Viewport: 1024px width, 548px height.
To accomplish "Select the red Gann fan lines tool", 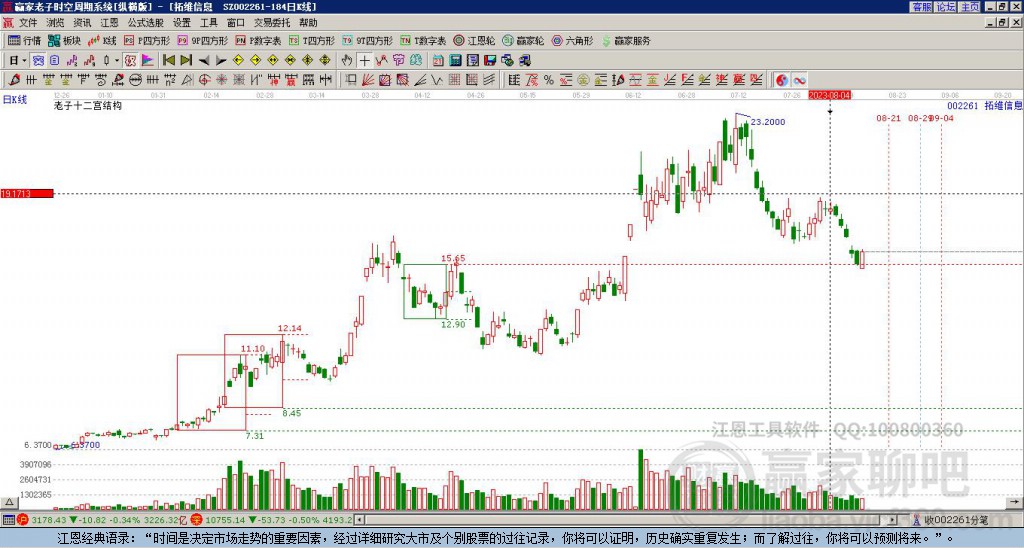I will (368, 80).
